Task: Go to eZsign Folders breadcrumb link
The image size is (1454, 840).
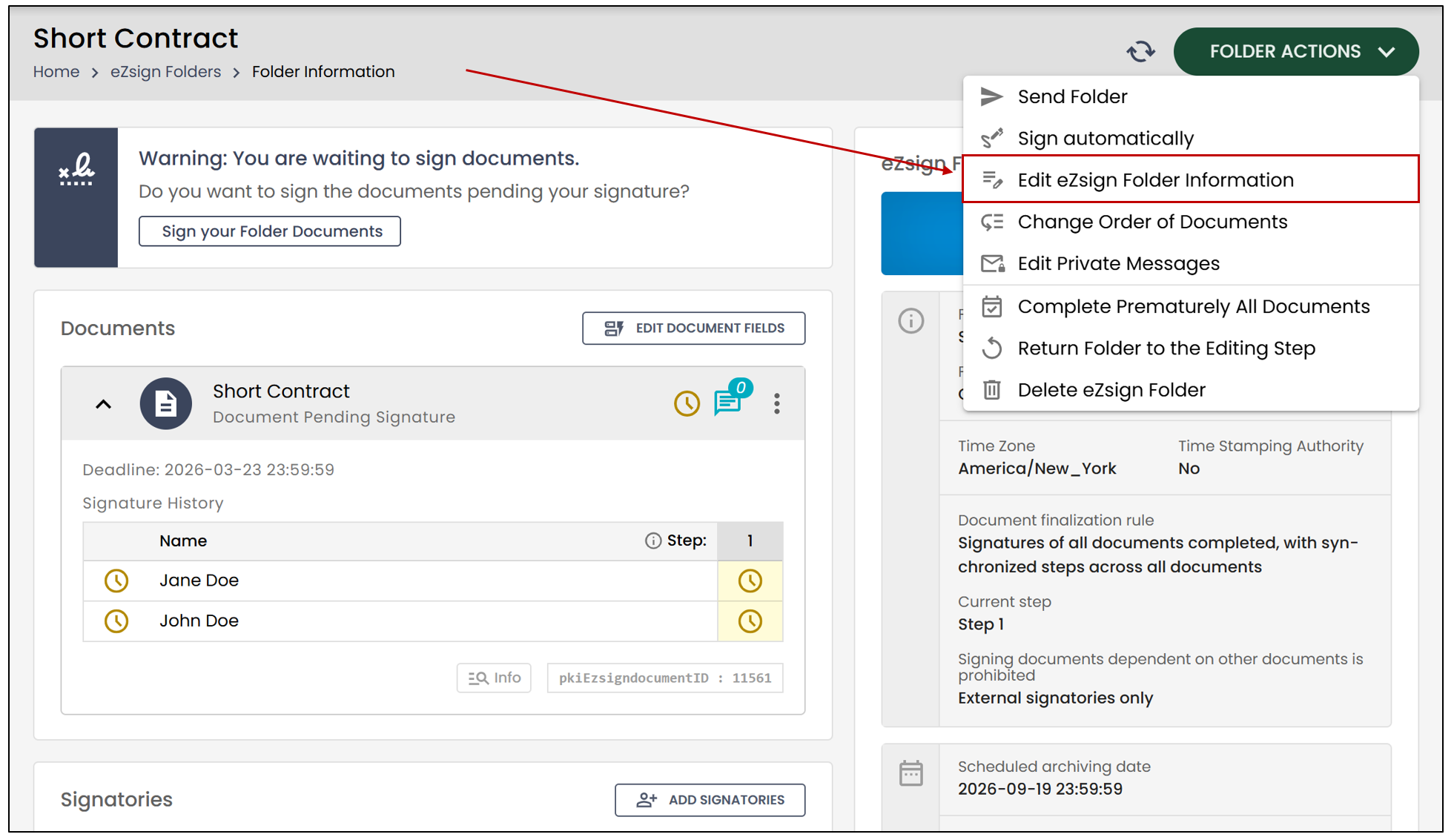Action: (165, 71)
